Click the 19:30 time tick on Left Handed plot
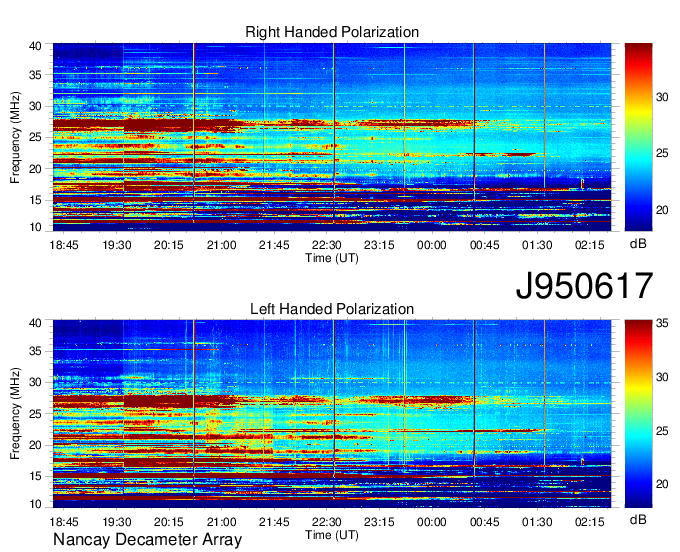The image size is (680, 552). [x=117, y=522]
